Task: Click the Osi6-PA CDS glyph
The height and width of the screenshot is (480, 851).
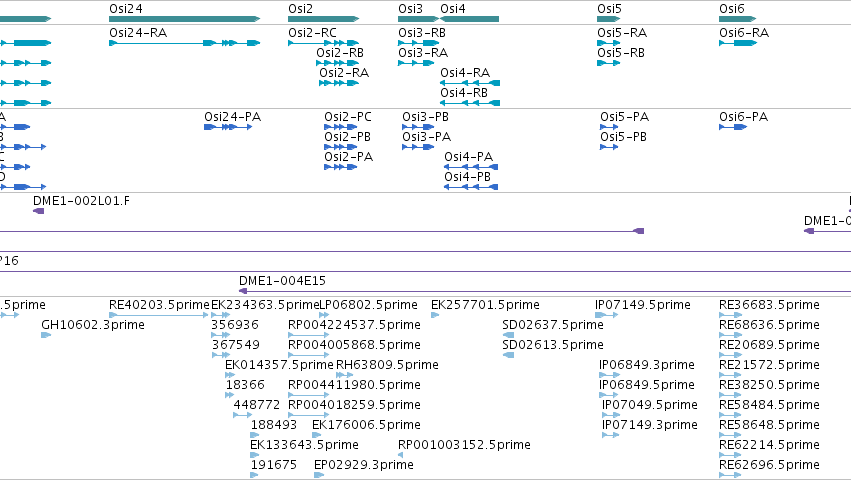Action: click(x=733, y=127)
